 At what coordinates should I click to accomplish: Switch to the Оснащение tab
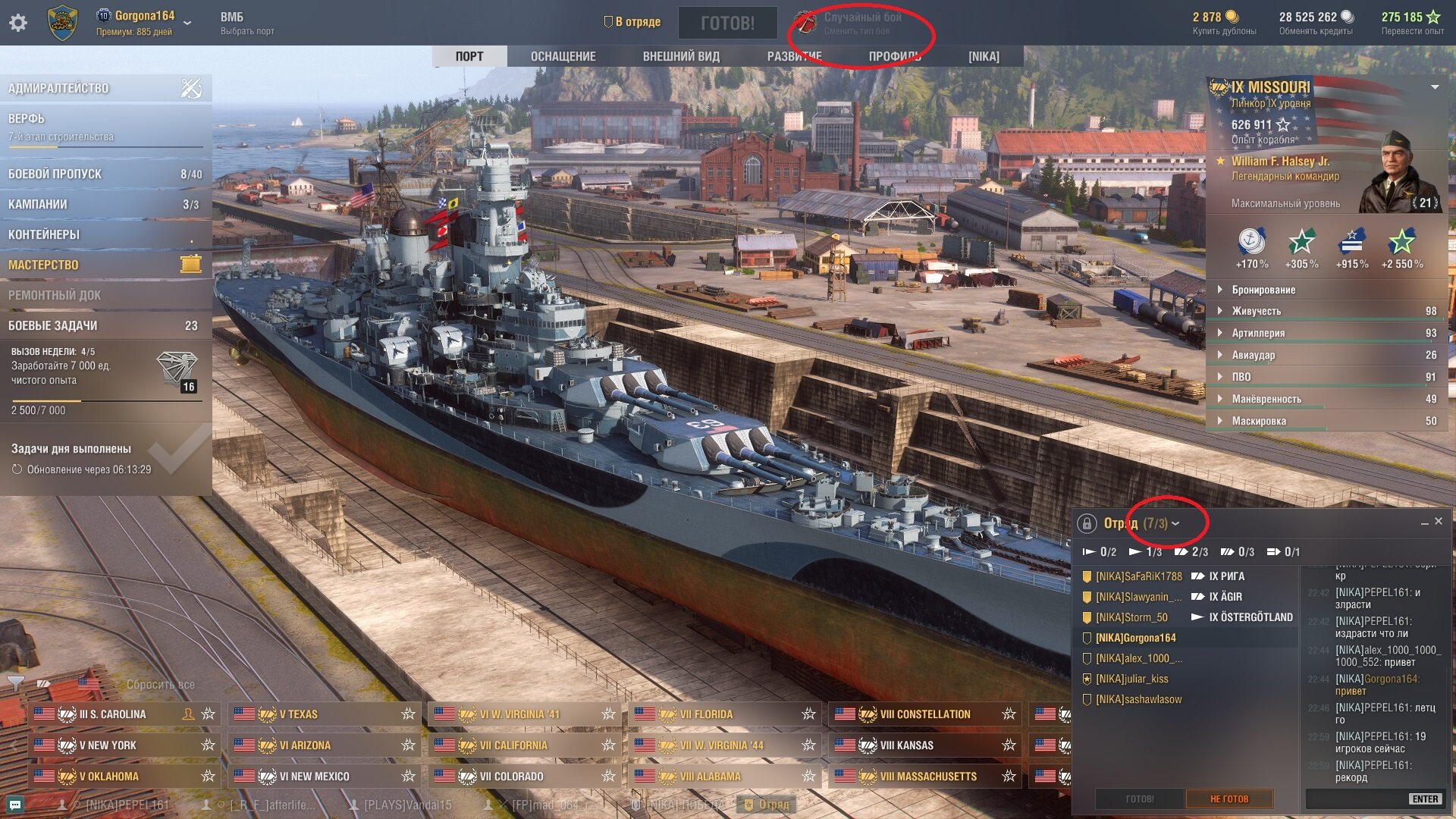click(x=563, y=56)
